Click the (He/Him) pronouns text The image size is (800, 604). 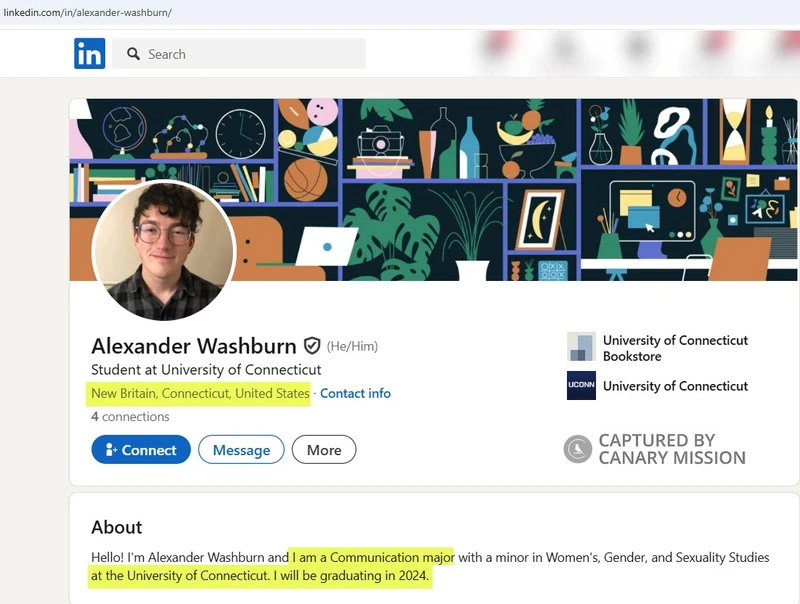[x=352, y=346]
